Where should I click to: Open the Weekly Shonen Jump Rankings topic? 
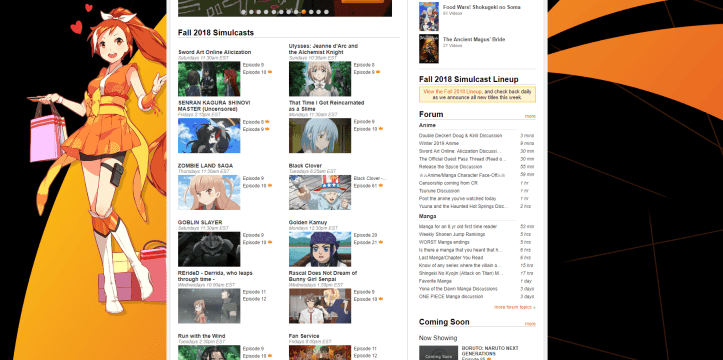coord(452,234)
